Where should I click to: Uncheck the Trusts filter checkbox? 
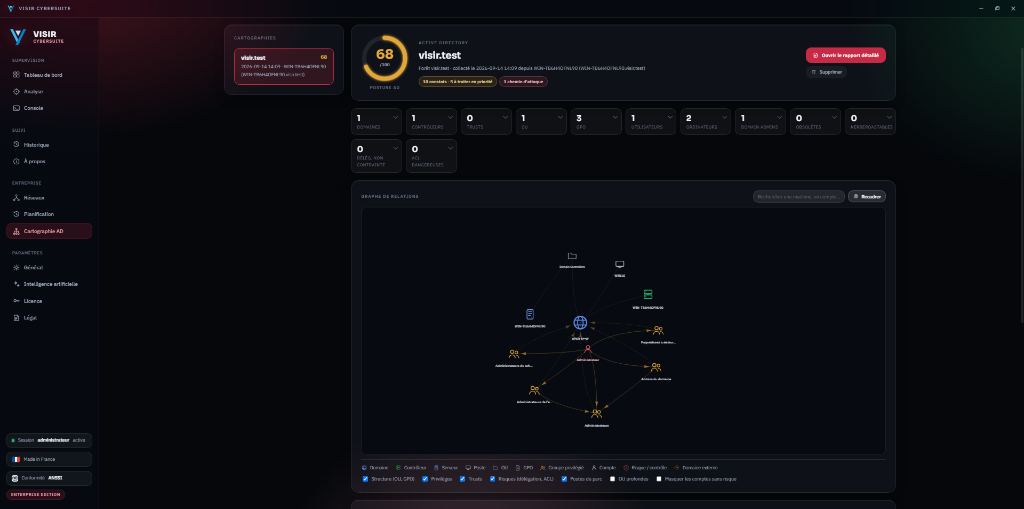pyautogui.click(x=462, y=479)
